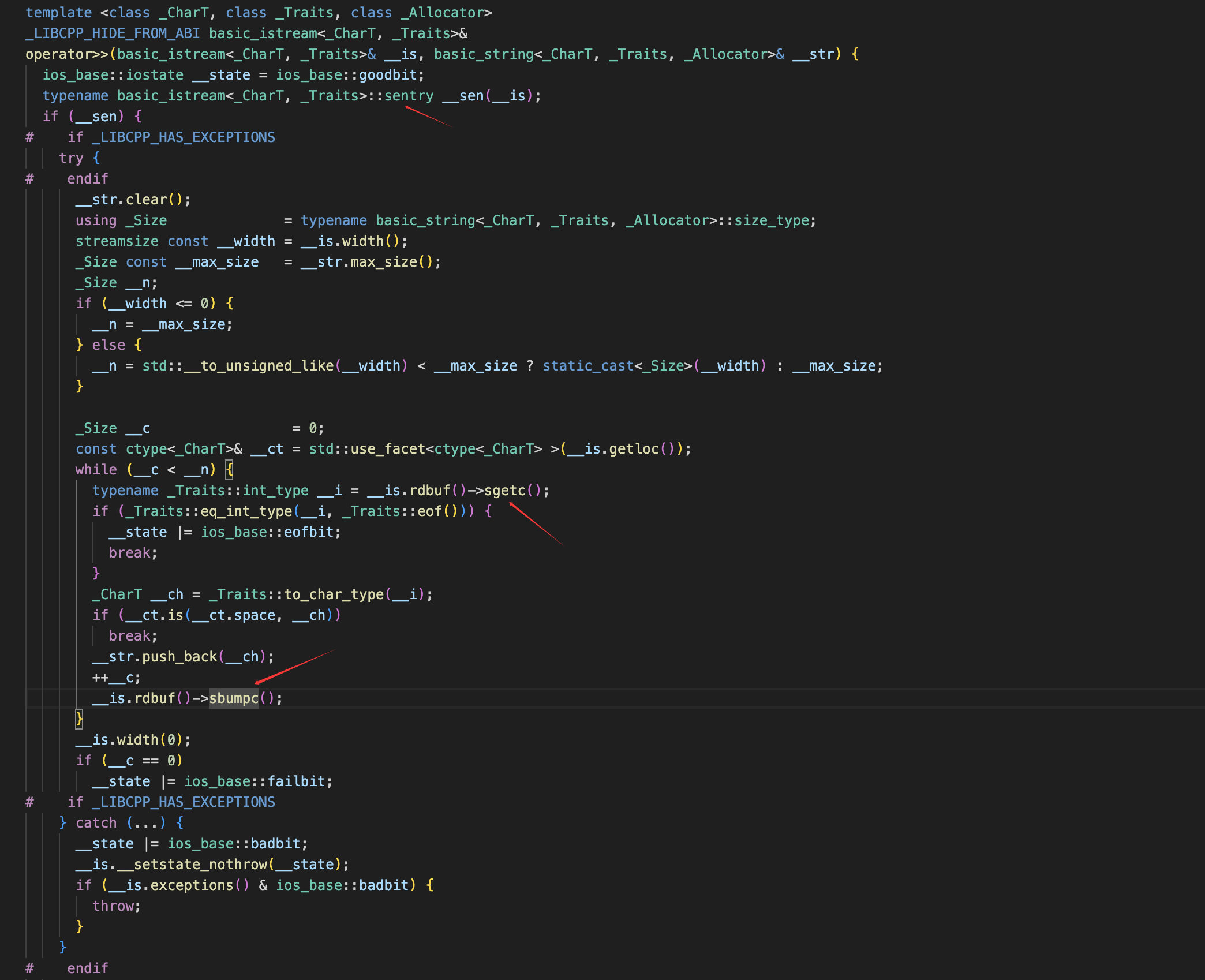
Task: Click the push_back method call
Action: click(179, 657)
